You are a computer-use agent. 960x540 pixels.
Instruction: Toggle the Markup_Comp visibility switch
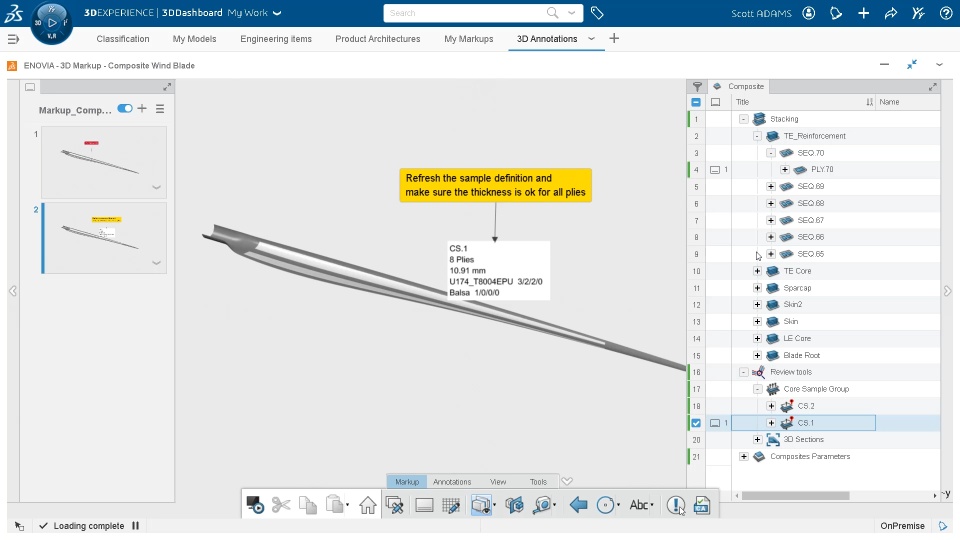125,109
